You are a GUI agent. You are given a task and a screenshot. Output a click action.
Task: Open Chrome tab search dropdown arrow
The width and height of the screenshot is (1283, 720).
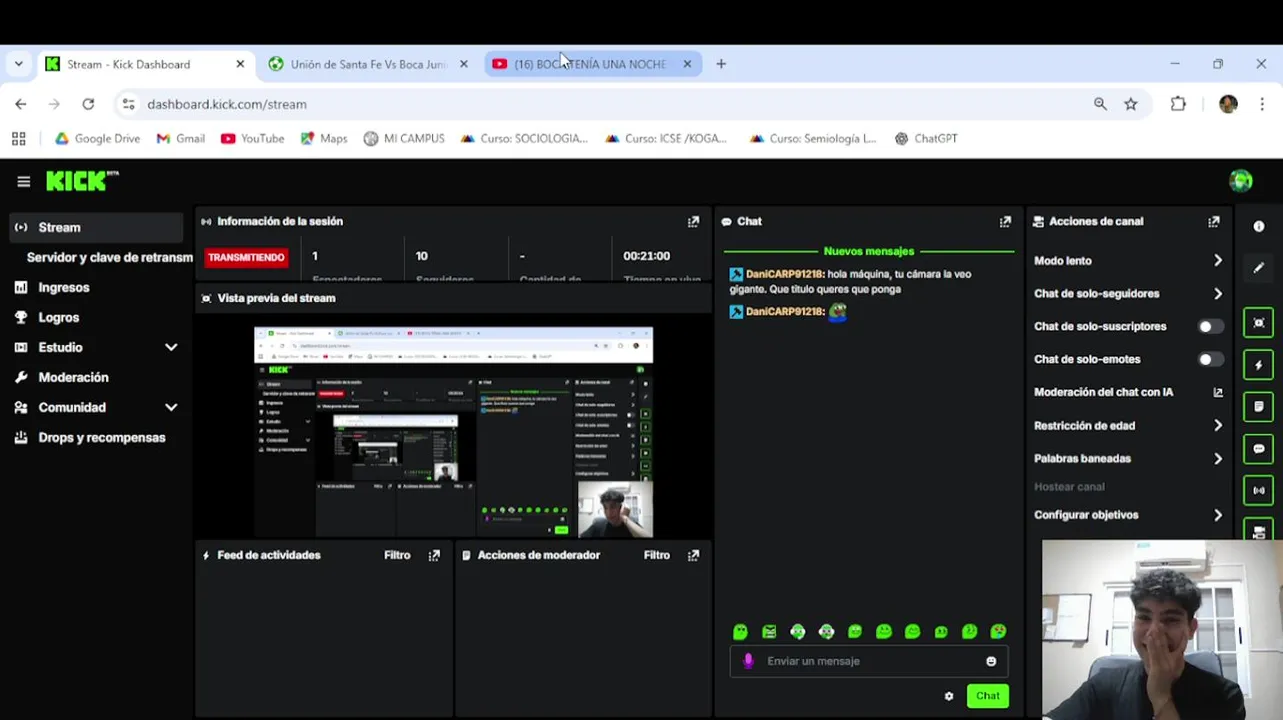18,64
